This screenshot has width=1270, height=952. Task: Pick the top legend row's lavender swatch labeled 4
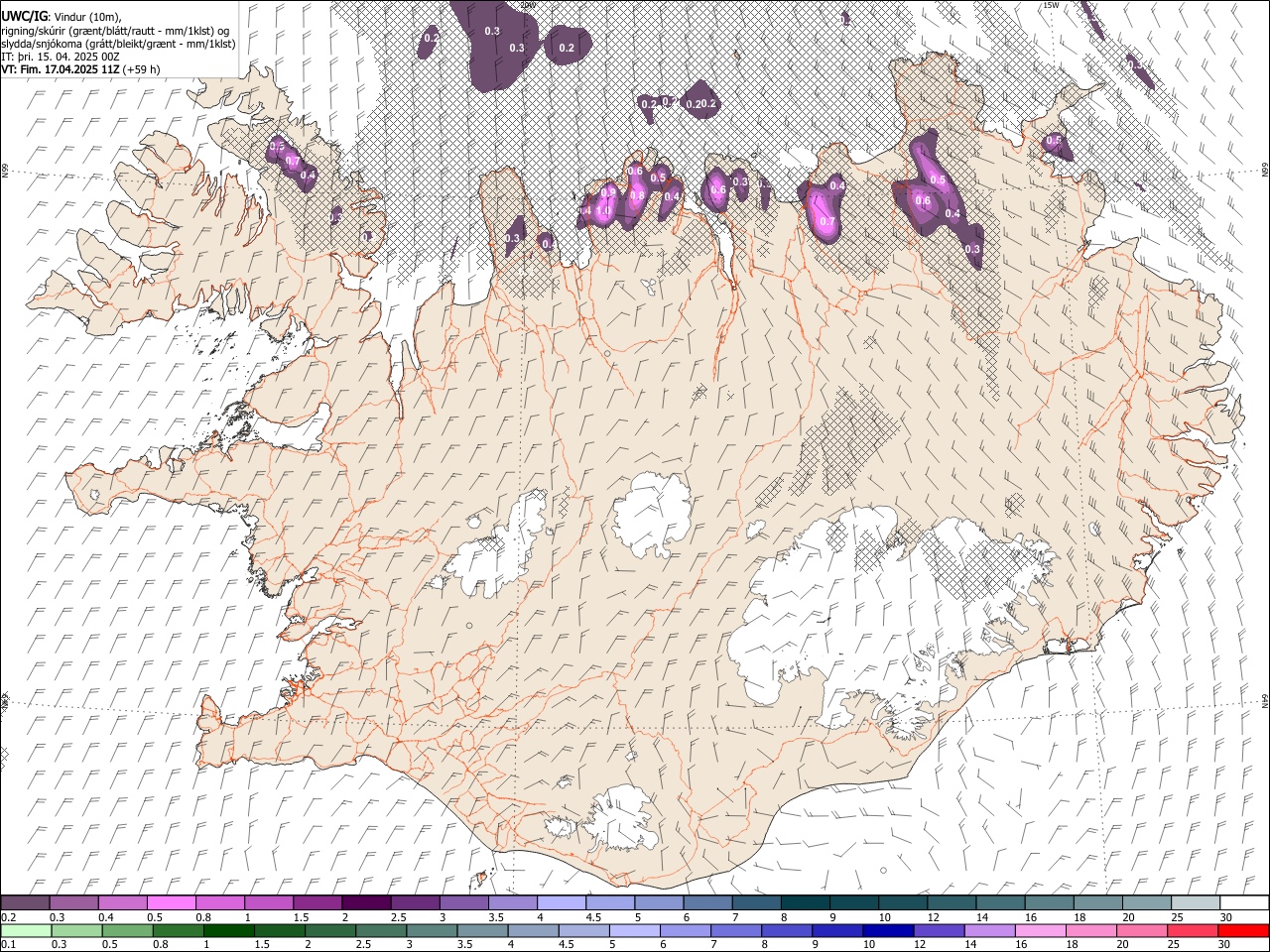click(x=562, y=902)
